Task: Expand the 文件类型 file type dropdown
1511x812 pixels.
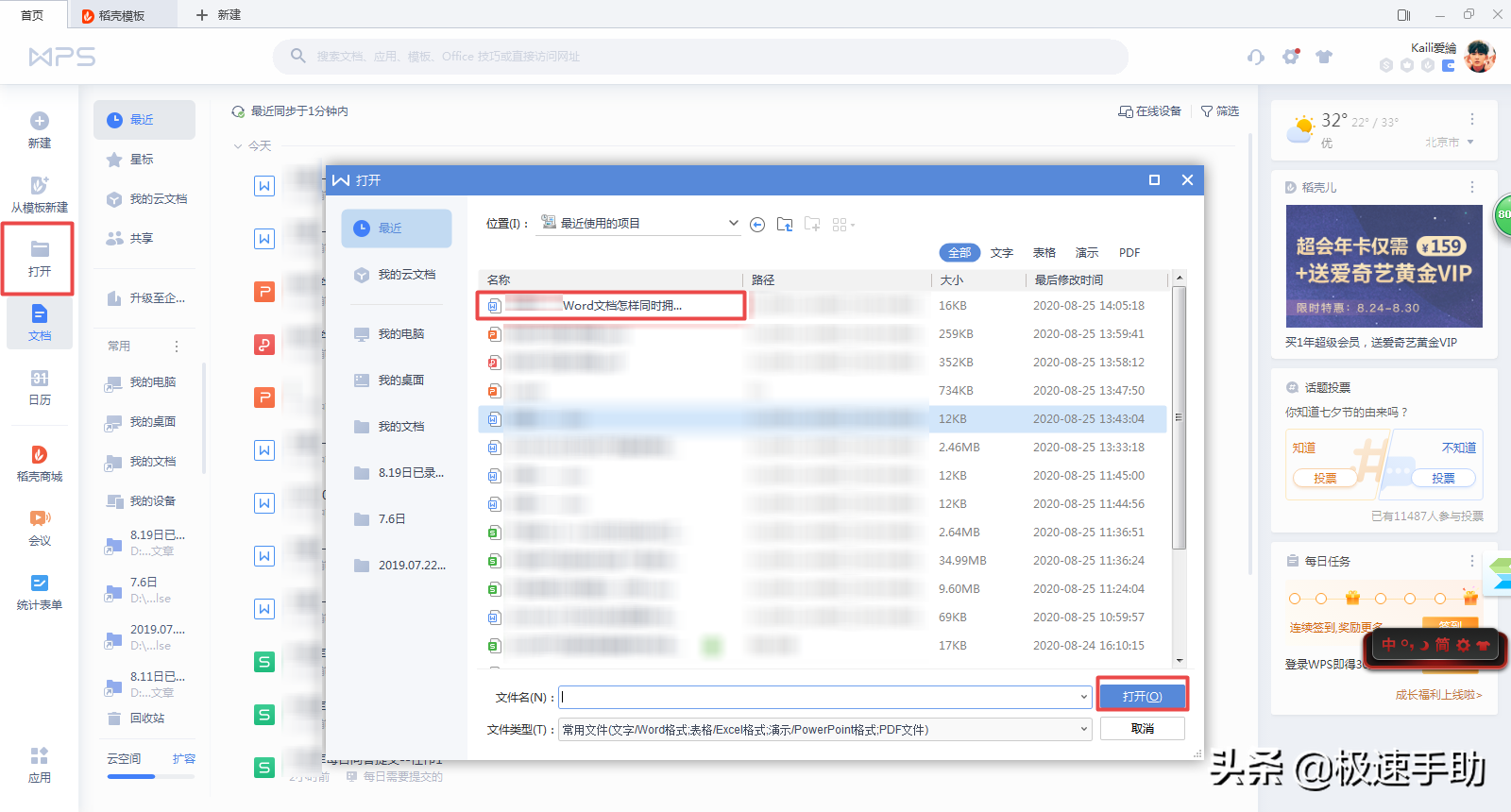Action: pos(1084,730)
